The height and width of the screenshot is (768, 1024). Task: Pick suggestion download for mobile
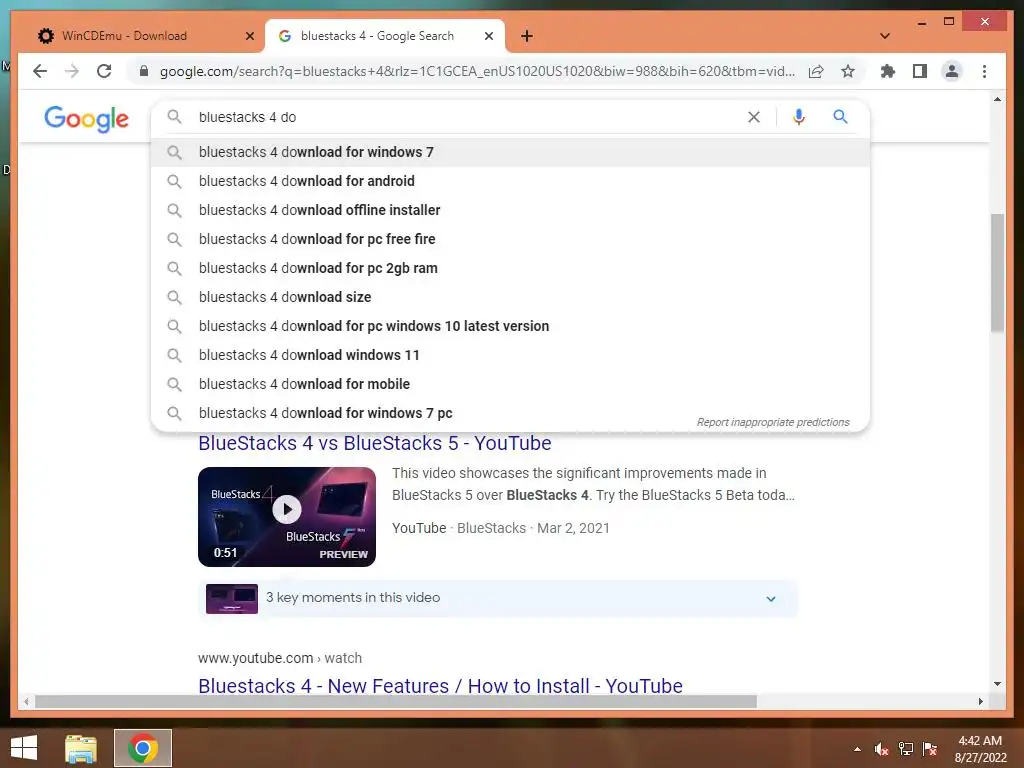pos(510,384)
